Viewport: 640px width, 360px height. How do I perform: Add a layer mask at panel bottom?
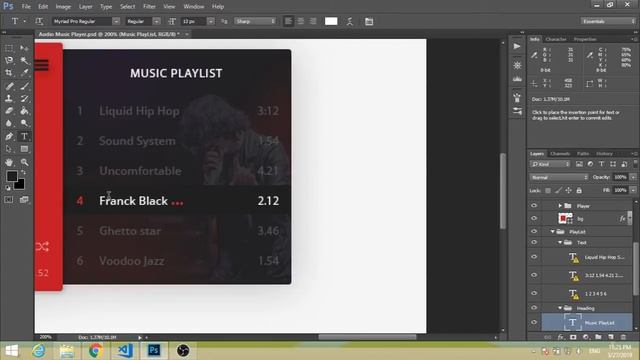573,337
